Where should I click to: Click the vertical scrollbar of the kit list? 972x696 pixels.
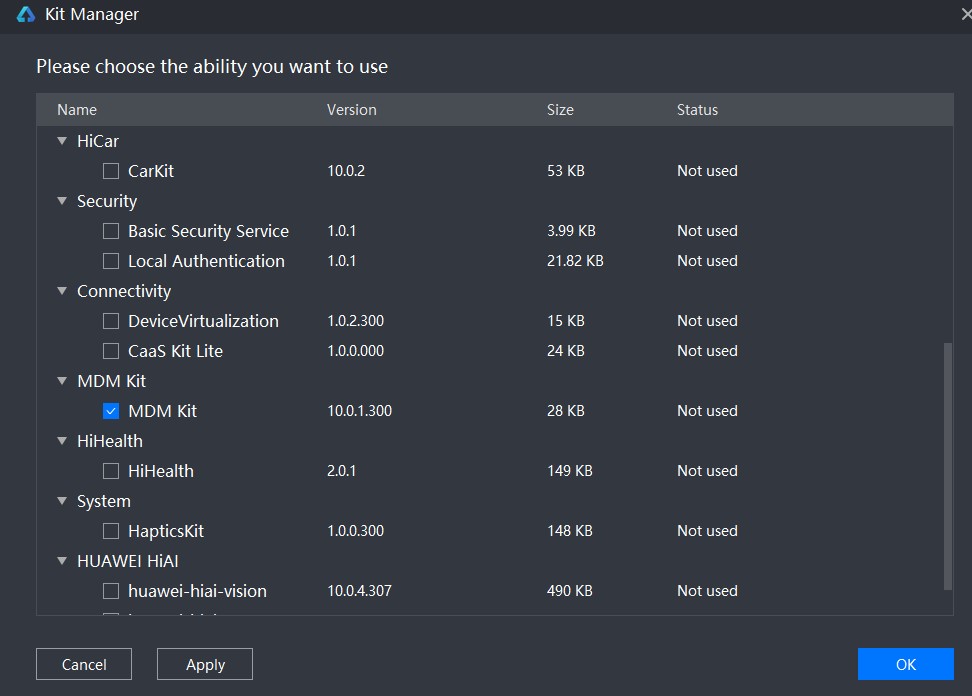(947, 466)
